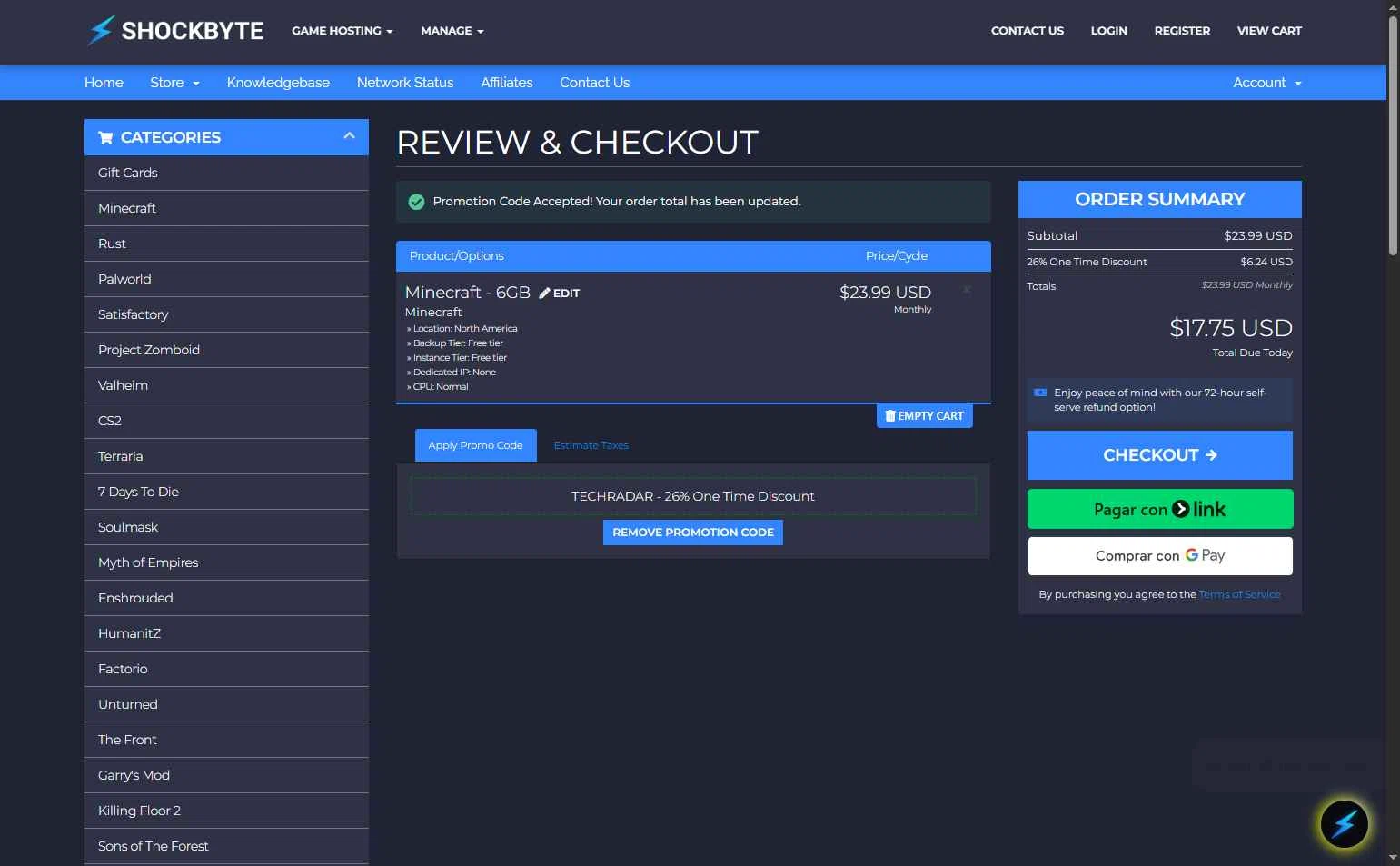
Task: Click the cart icon in Categories header
Action: click(x=105, y=138)
